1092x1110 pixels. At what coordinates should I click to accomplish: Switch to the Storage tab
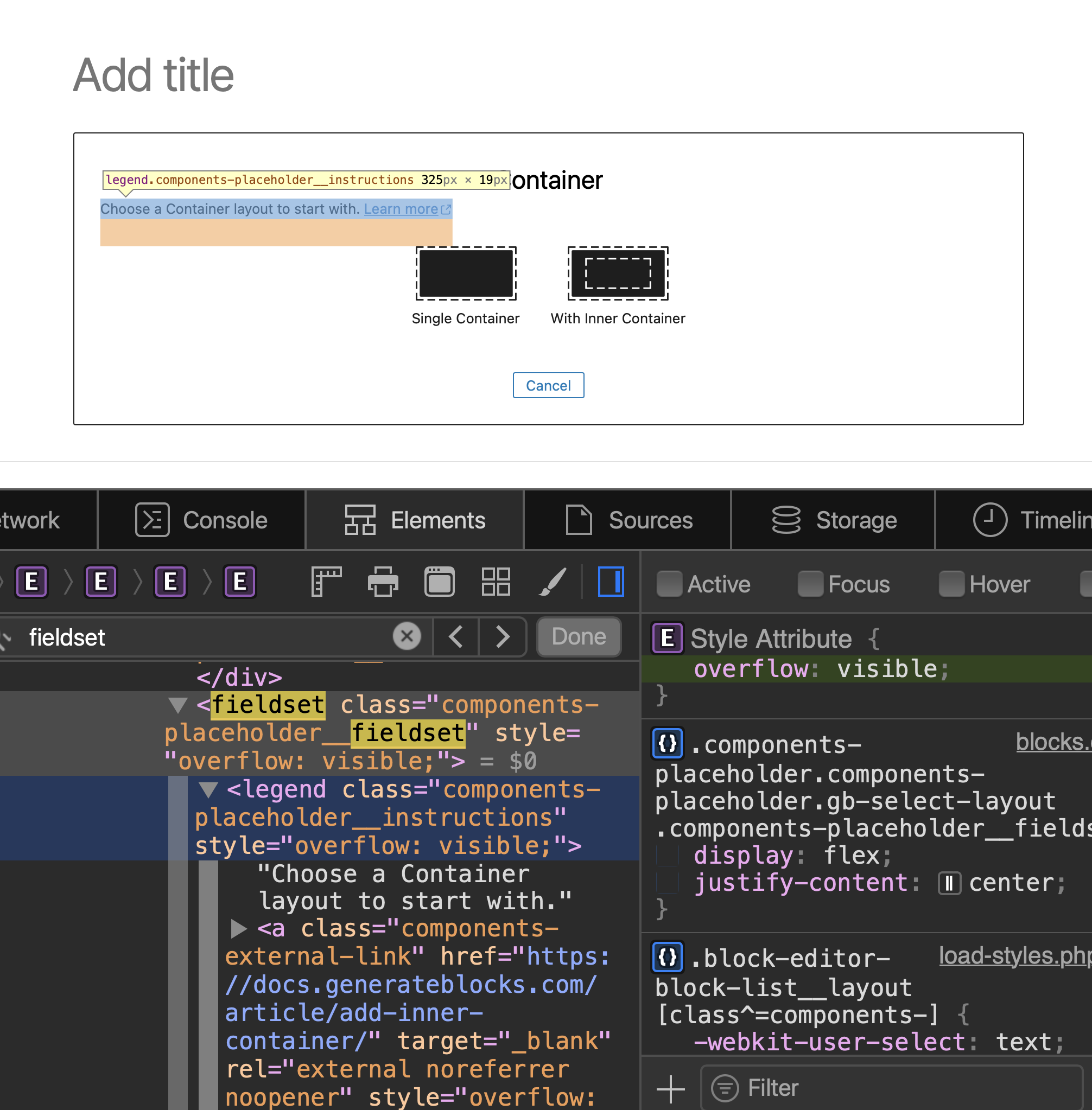click(833, 520)
